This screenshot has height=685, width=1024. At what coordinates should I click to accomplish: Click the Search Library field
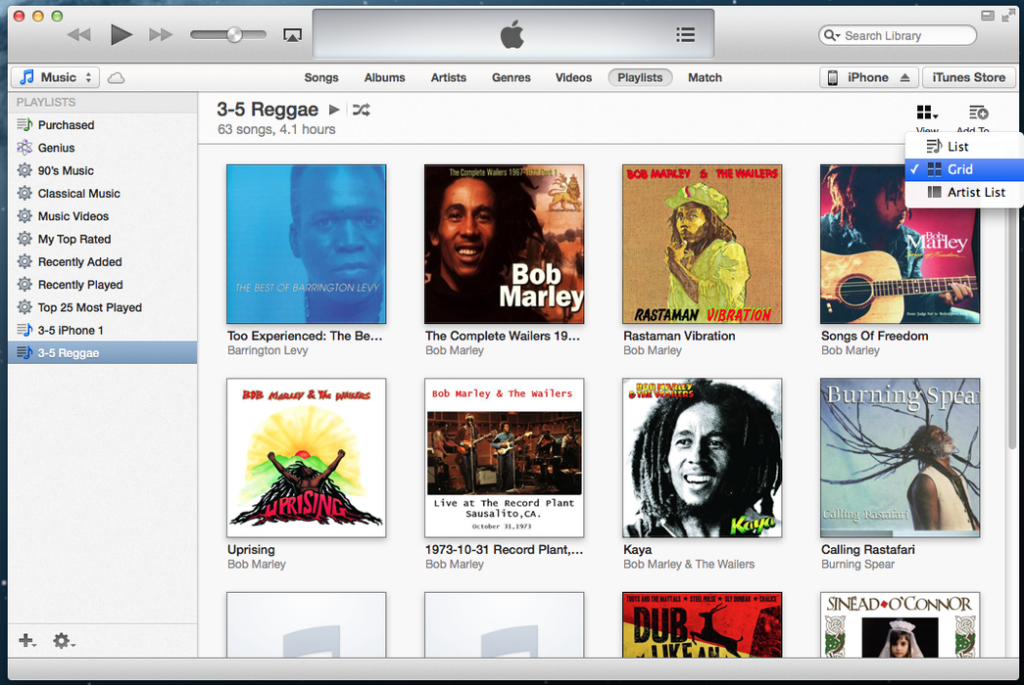[897, 35]
